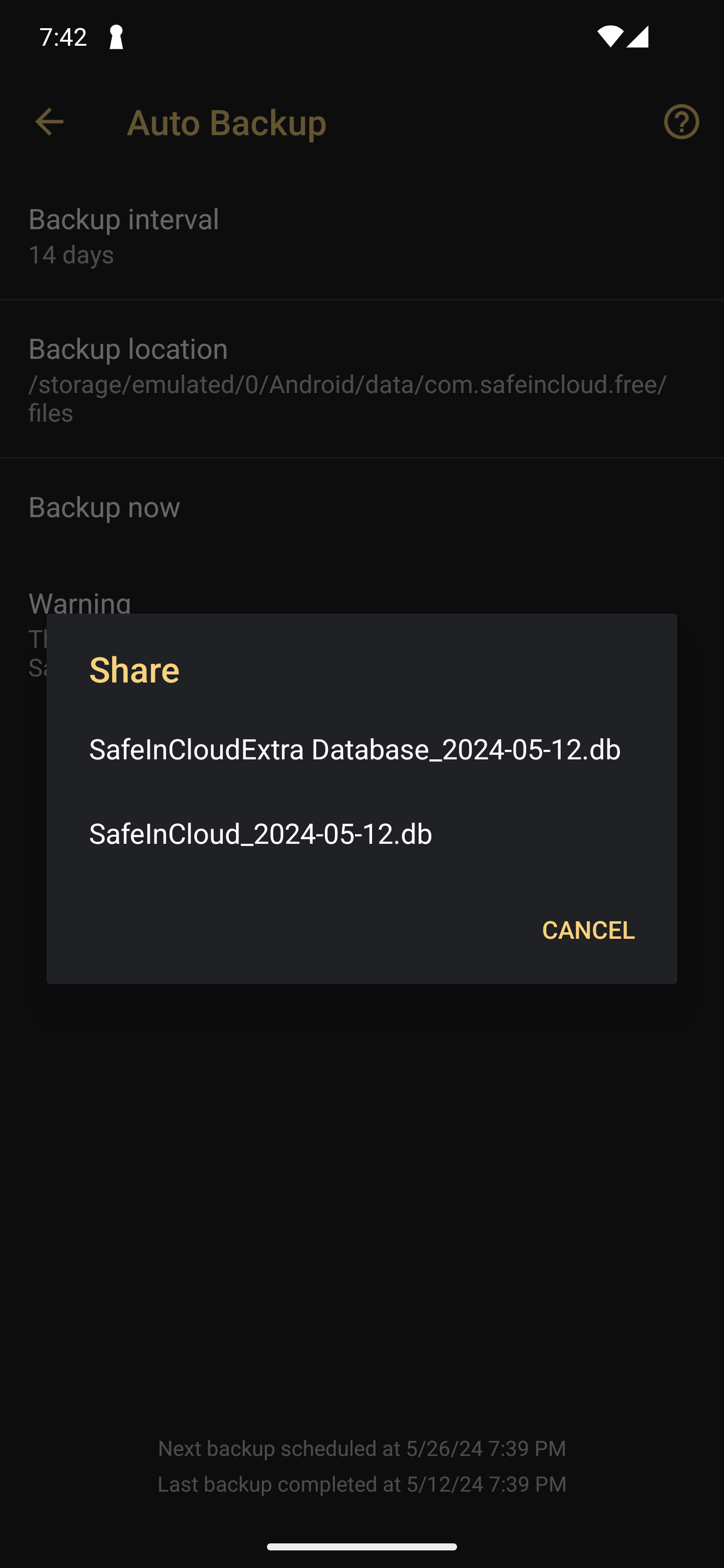This screenshot has width=724, height=1568.
Task: Tap the next backup scheduled text
Action: (361, 1447)
